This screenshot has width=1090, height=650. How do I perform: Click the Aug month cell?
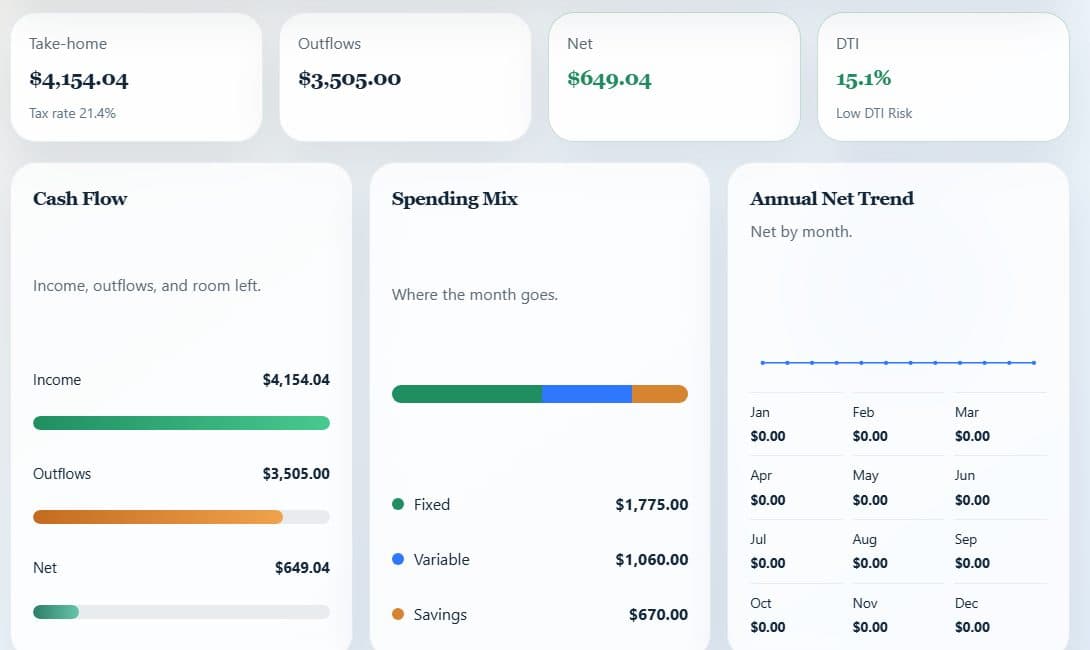[x=898, y=551]
